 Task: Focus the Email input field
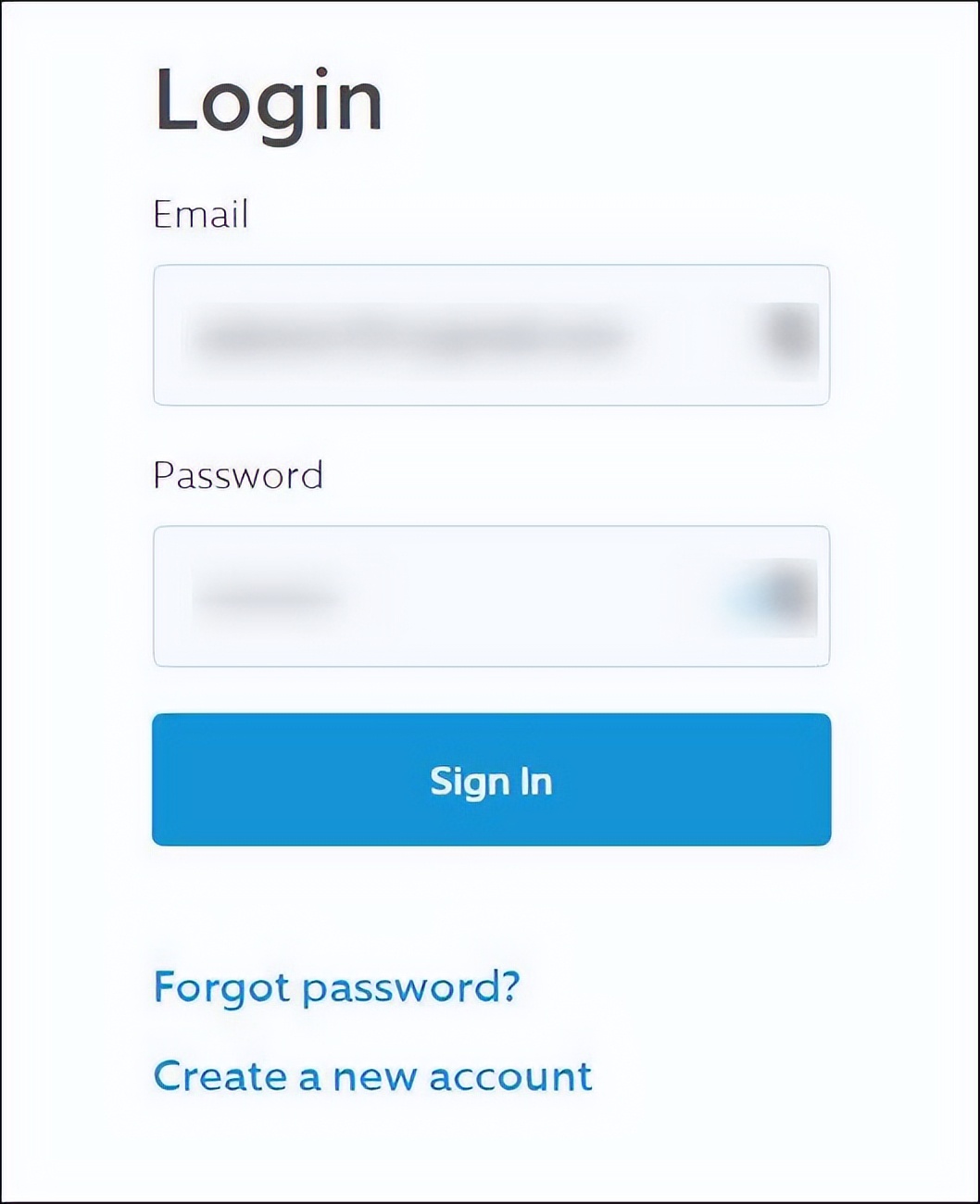491,335
